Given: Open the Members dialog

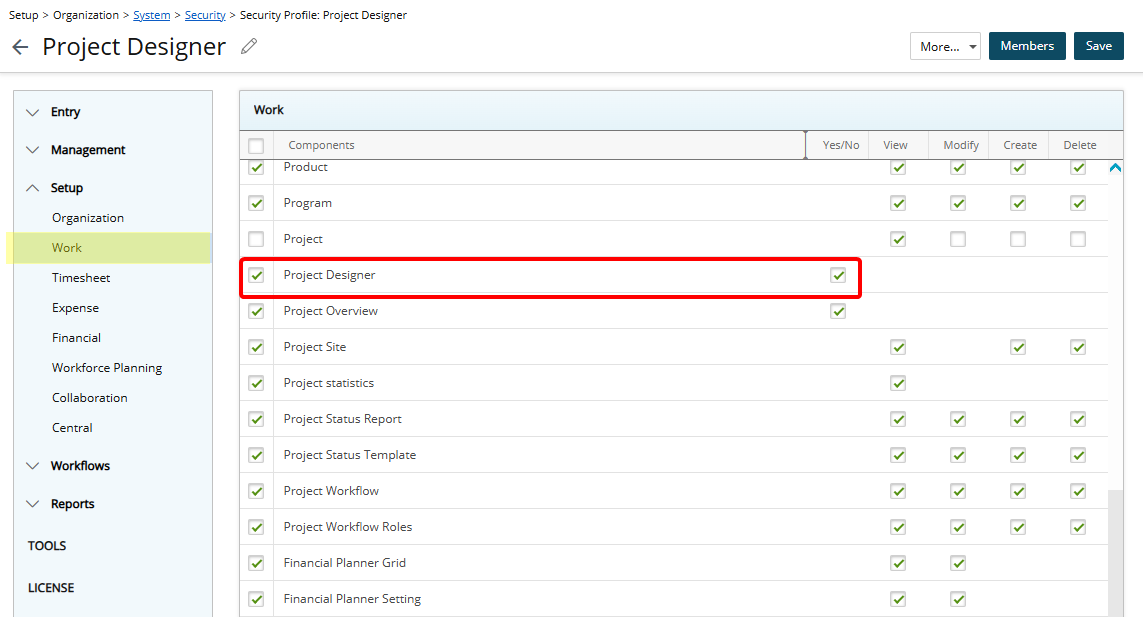Looking at the screenshot, I should tap(1026, 45).
